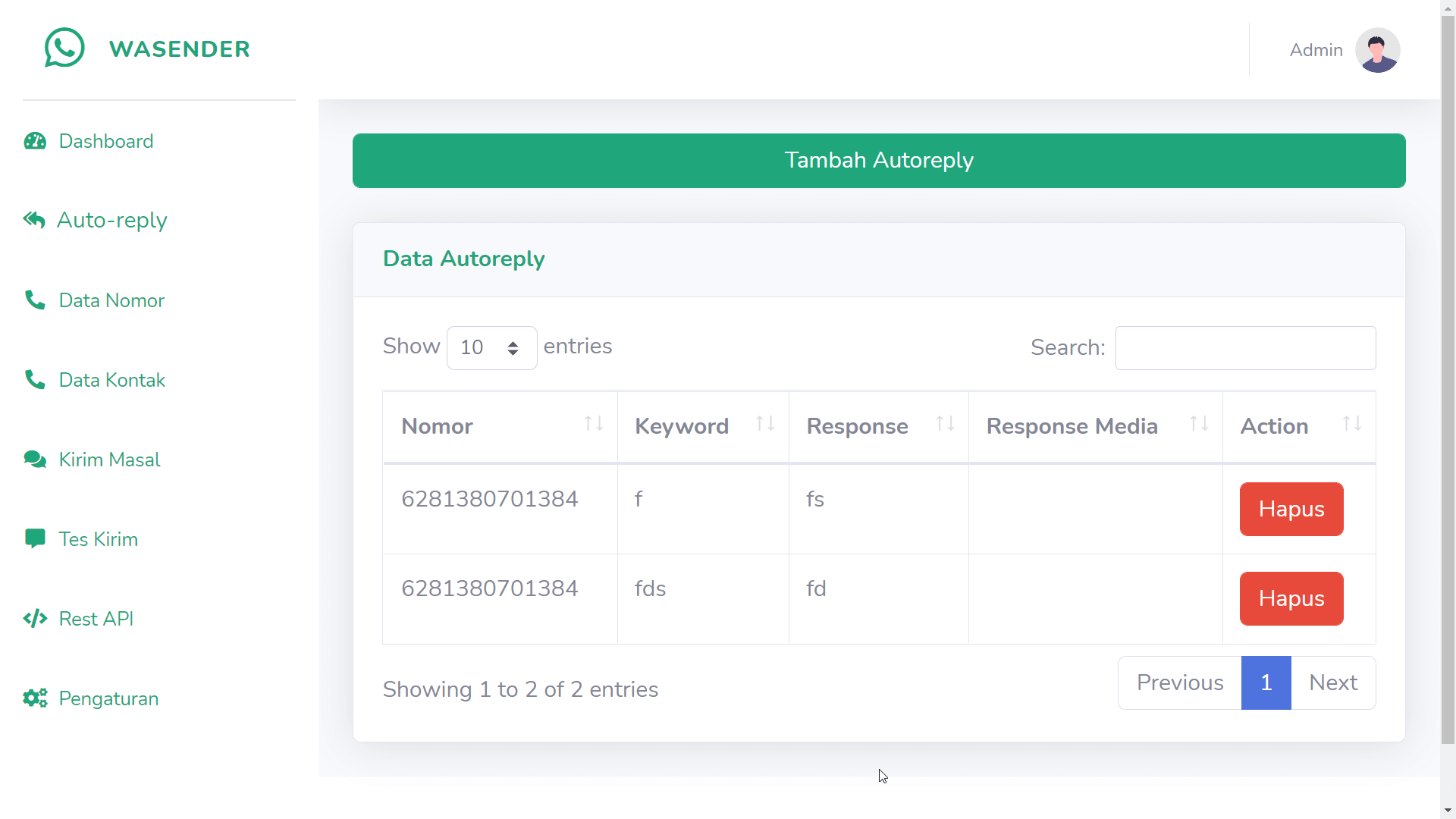Click the Auto-reply arrows icon
This screenshot has width=1456, height=819.
[x=34, y=220]
